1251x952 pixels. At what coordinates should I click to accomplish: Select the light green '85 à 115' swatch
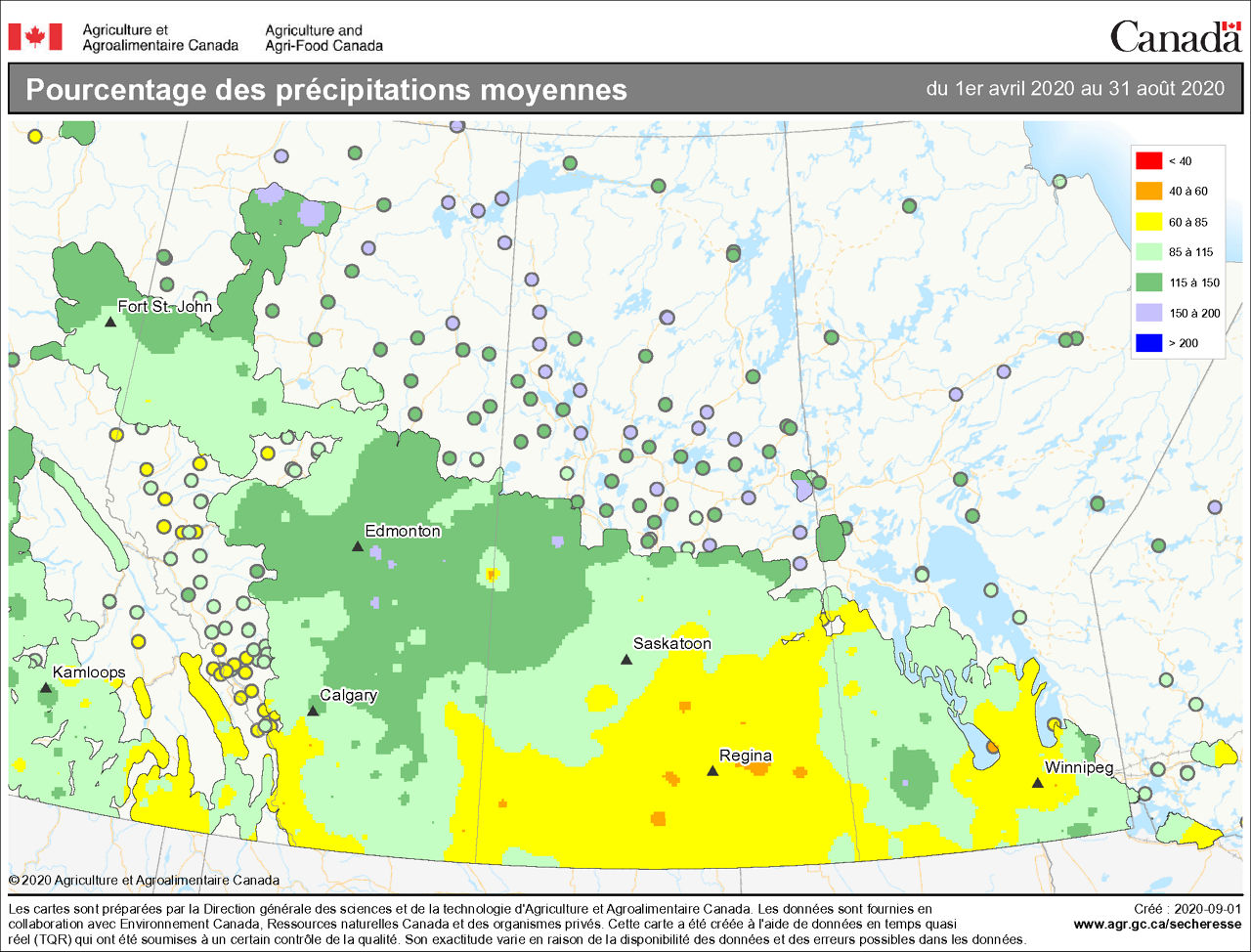point(1148,252)
